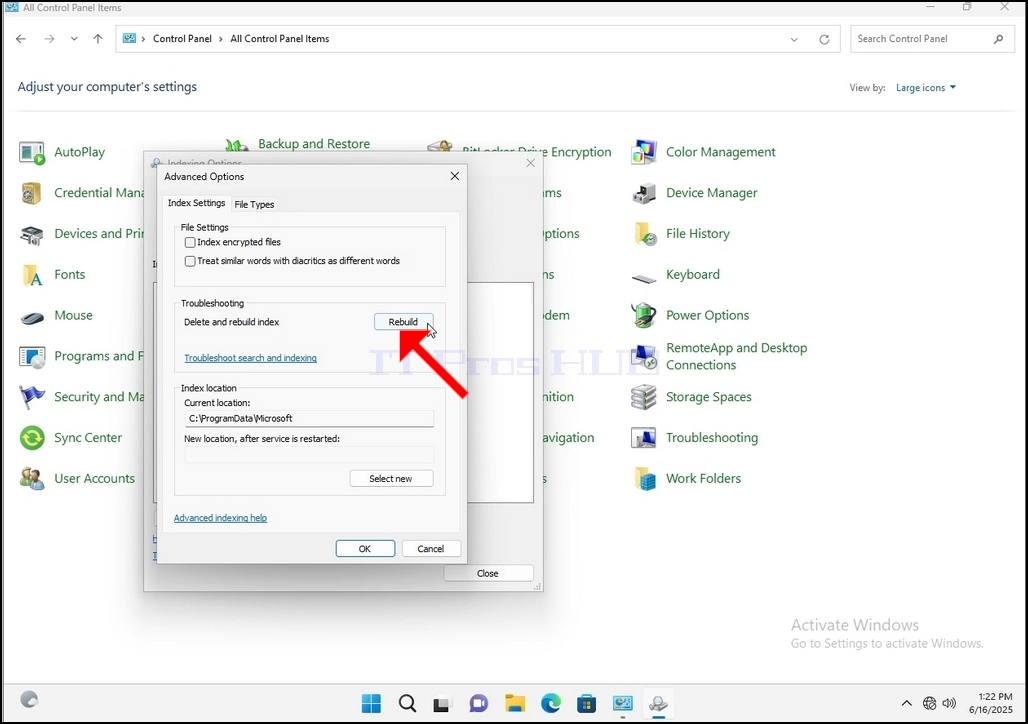Open the Mouse settings icon
The width and height of the screenshot is (1028, 724).
[x=31, y=316]
